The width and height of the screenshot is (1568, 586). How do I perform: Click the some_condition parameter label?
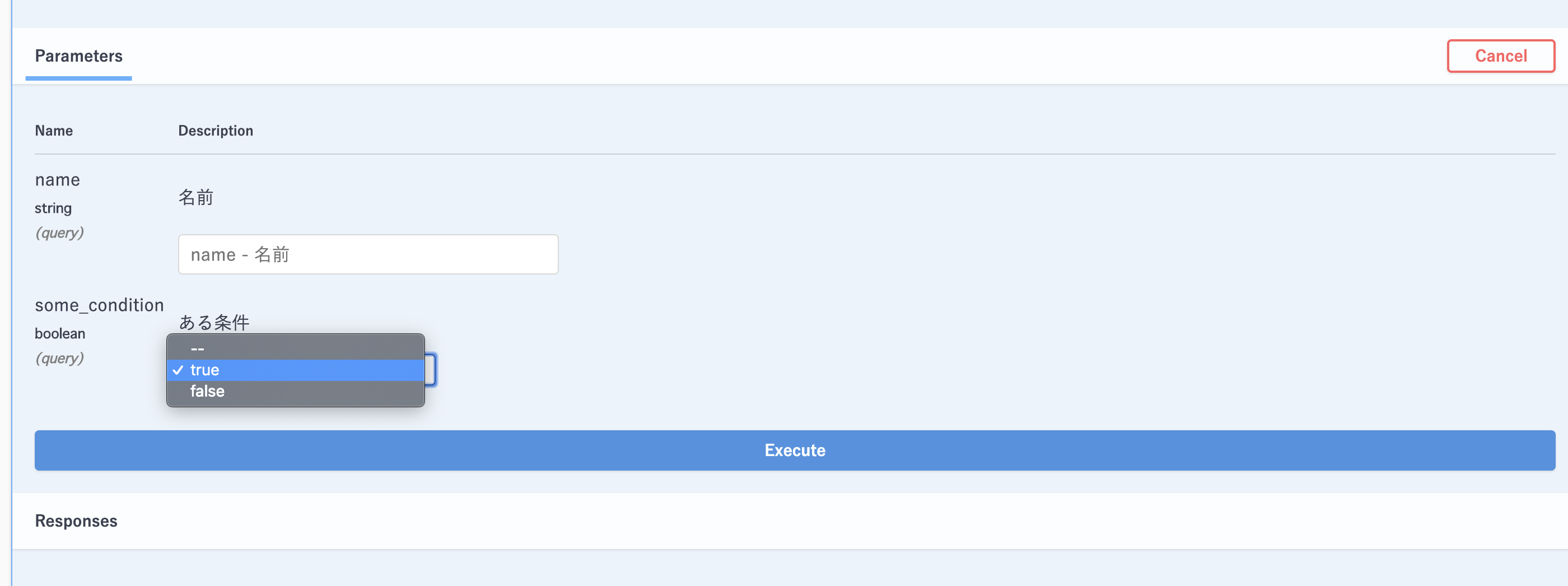[99, 305]
